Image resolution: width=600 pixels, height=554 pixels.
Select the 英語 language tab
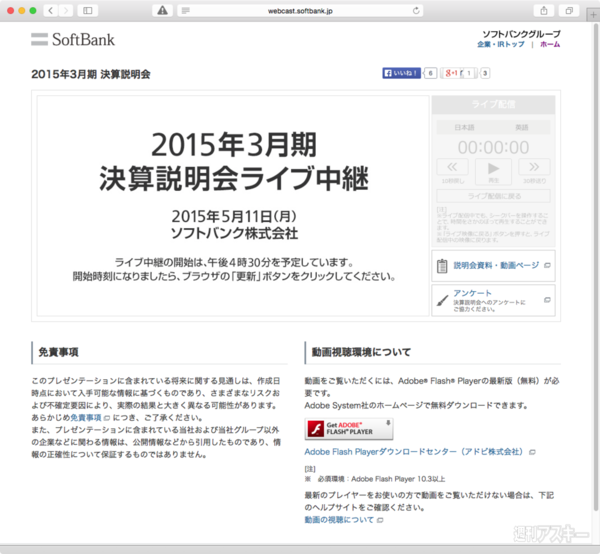(x=522, y=127)
